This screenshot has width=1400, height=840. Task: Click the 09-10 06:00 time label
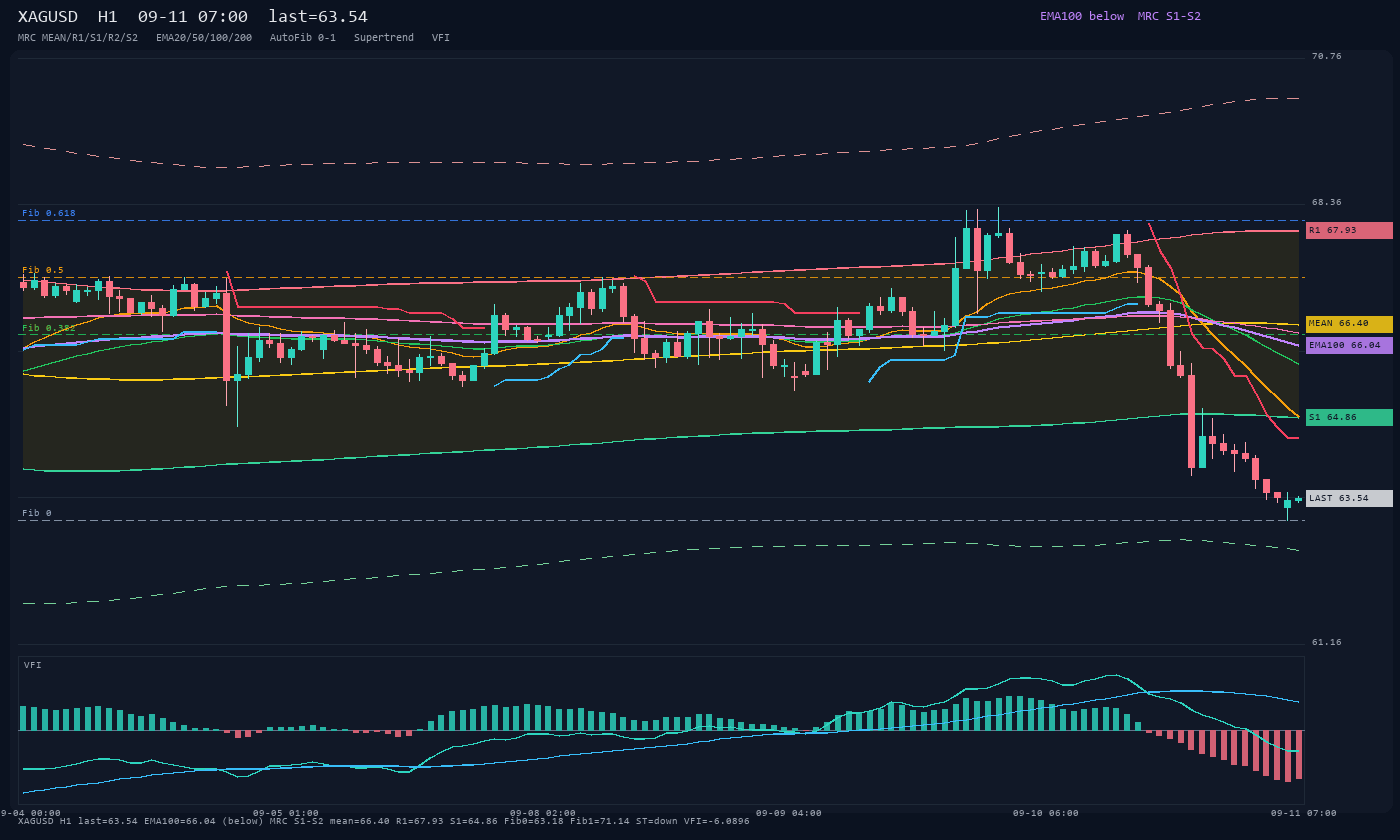[x=1046, y=813]
